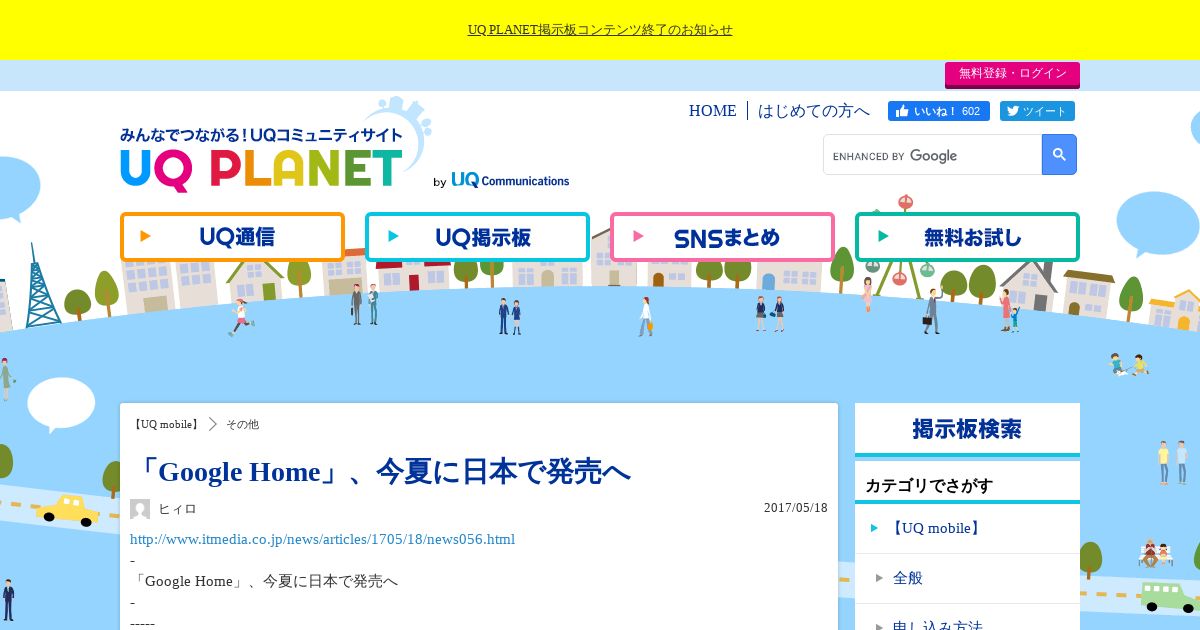The height and width of the screenshot is (630, 1200).
Task: Click the magnifier search button
Action: click(1059, 155)
